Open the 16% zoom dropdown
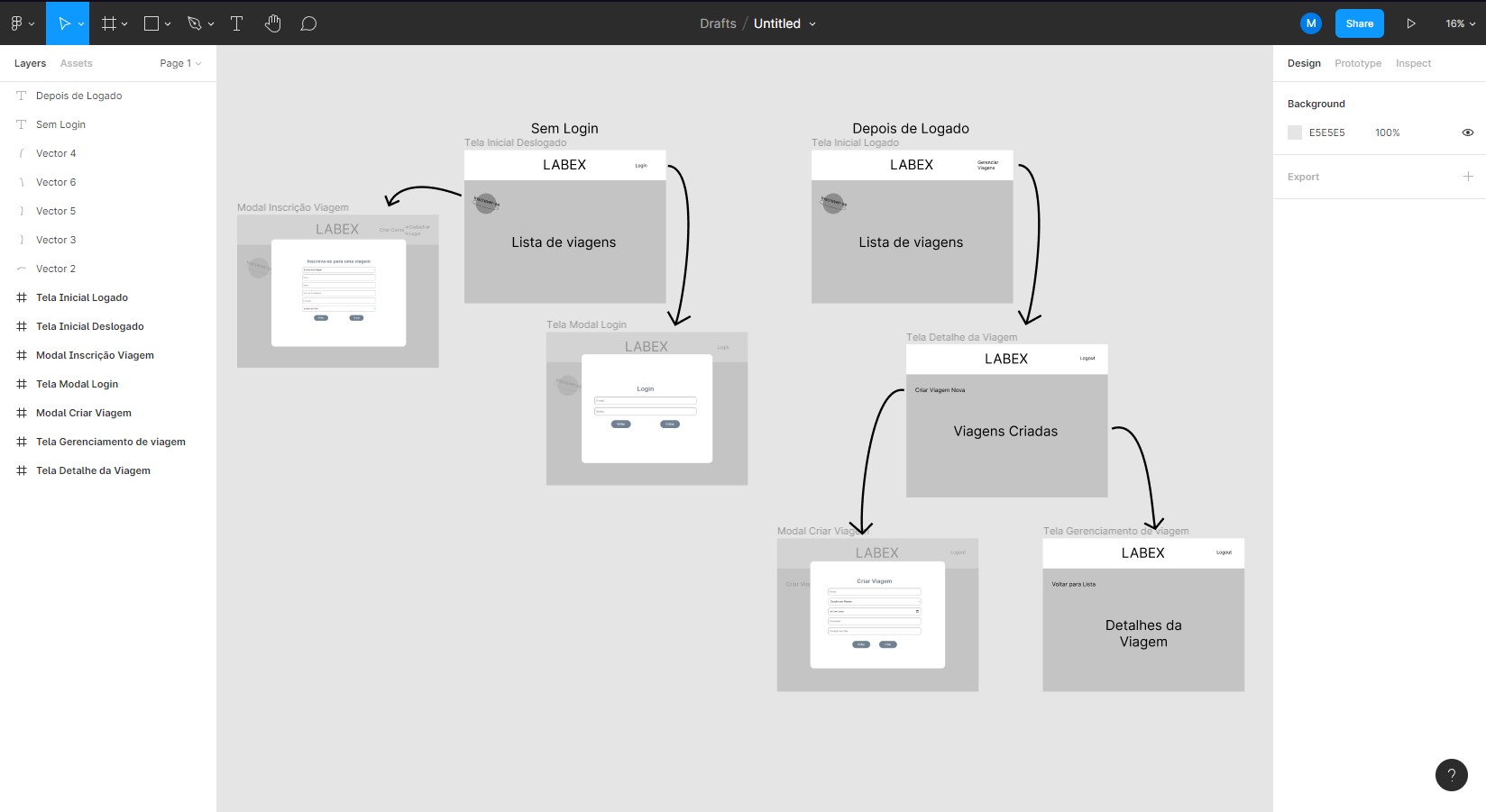The image size is (1486, 812). (x=1460, y=23)
